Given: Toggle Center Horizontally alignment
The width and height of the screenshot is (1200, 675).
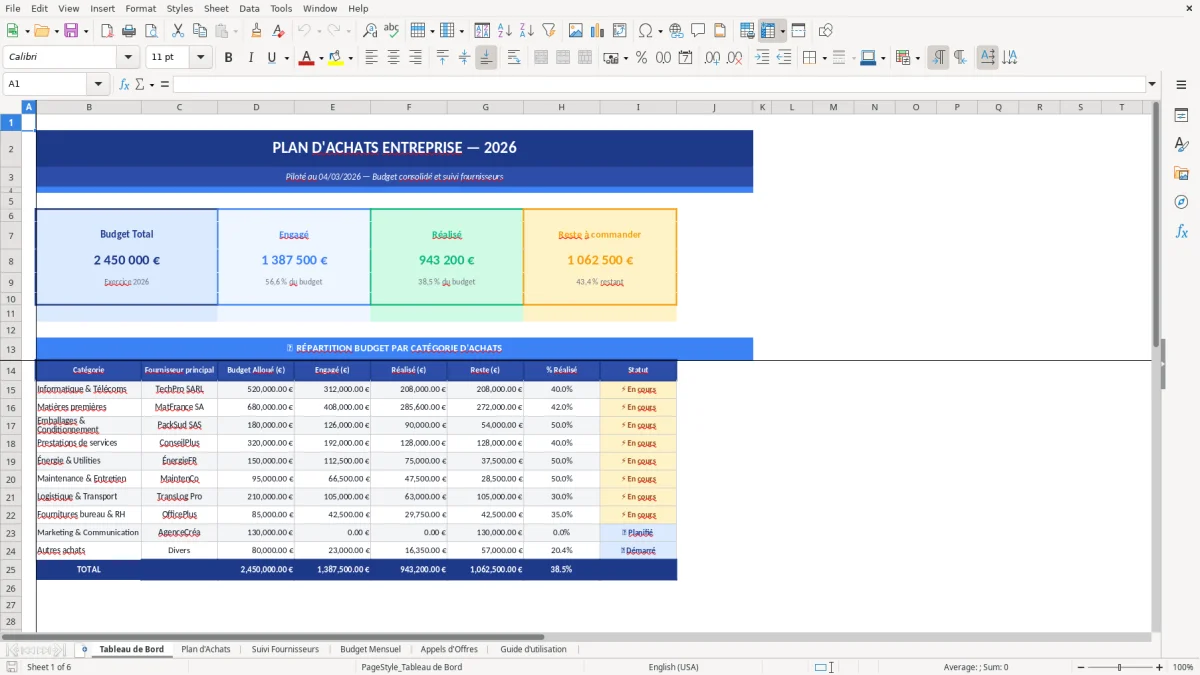Looking at the screenshot, I should pyautogui.click(x=394, y=58).
